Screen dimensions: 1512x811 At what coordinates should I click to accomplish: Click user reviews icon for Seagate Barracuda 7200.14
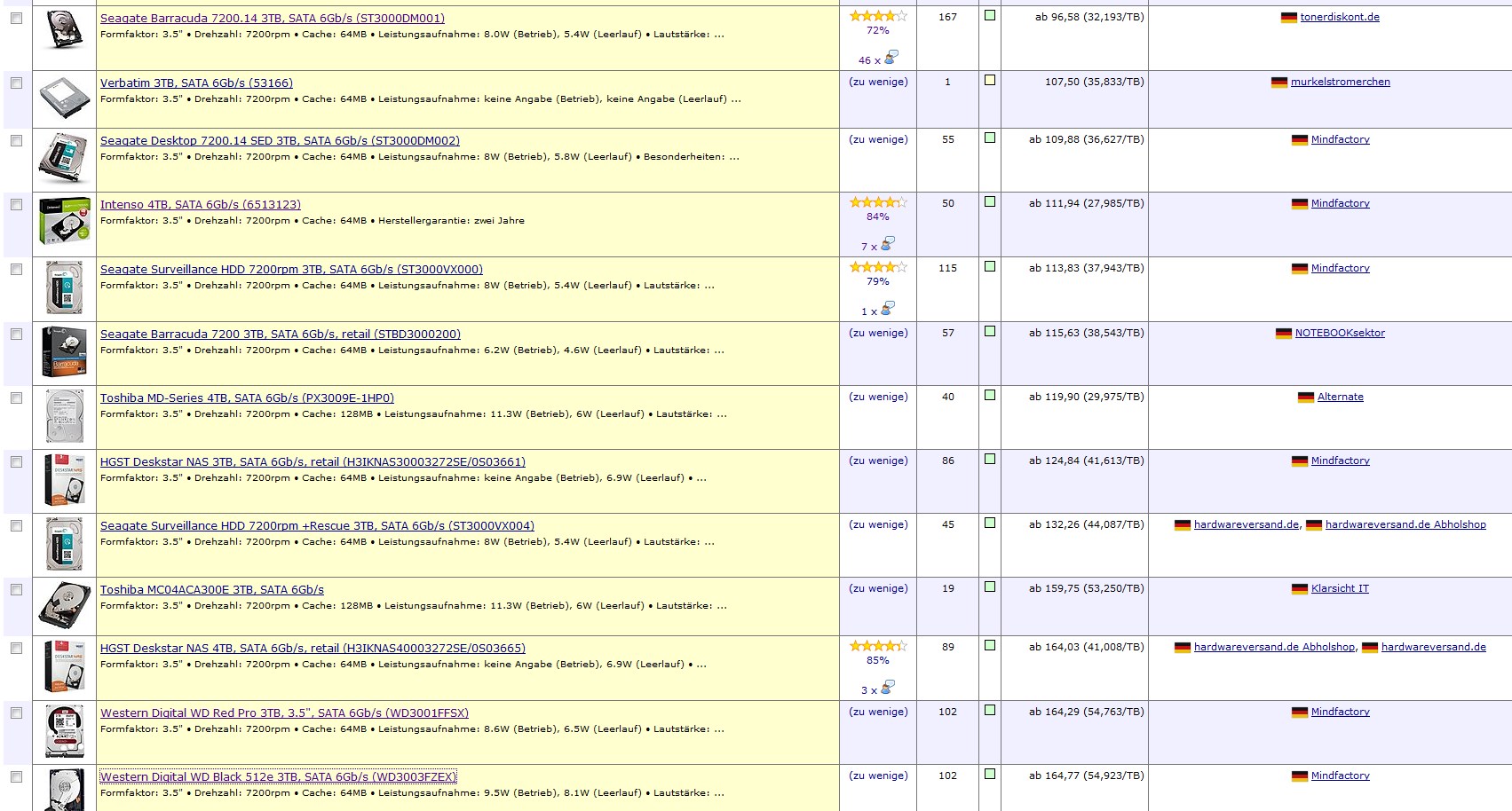pos(891,57)
